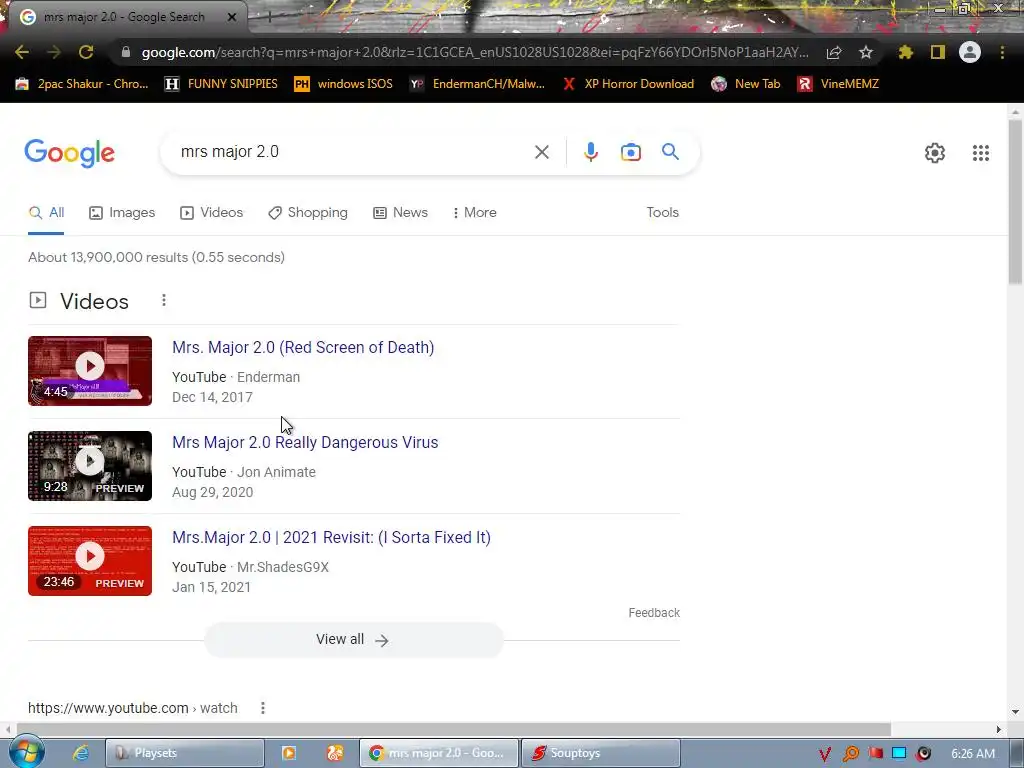This screenshot has height=768, width=1024.
Task: Open options for youtube.com watch result
Action: 263,708
